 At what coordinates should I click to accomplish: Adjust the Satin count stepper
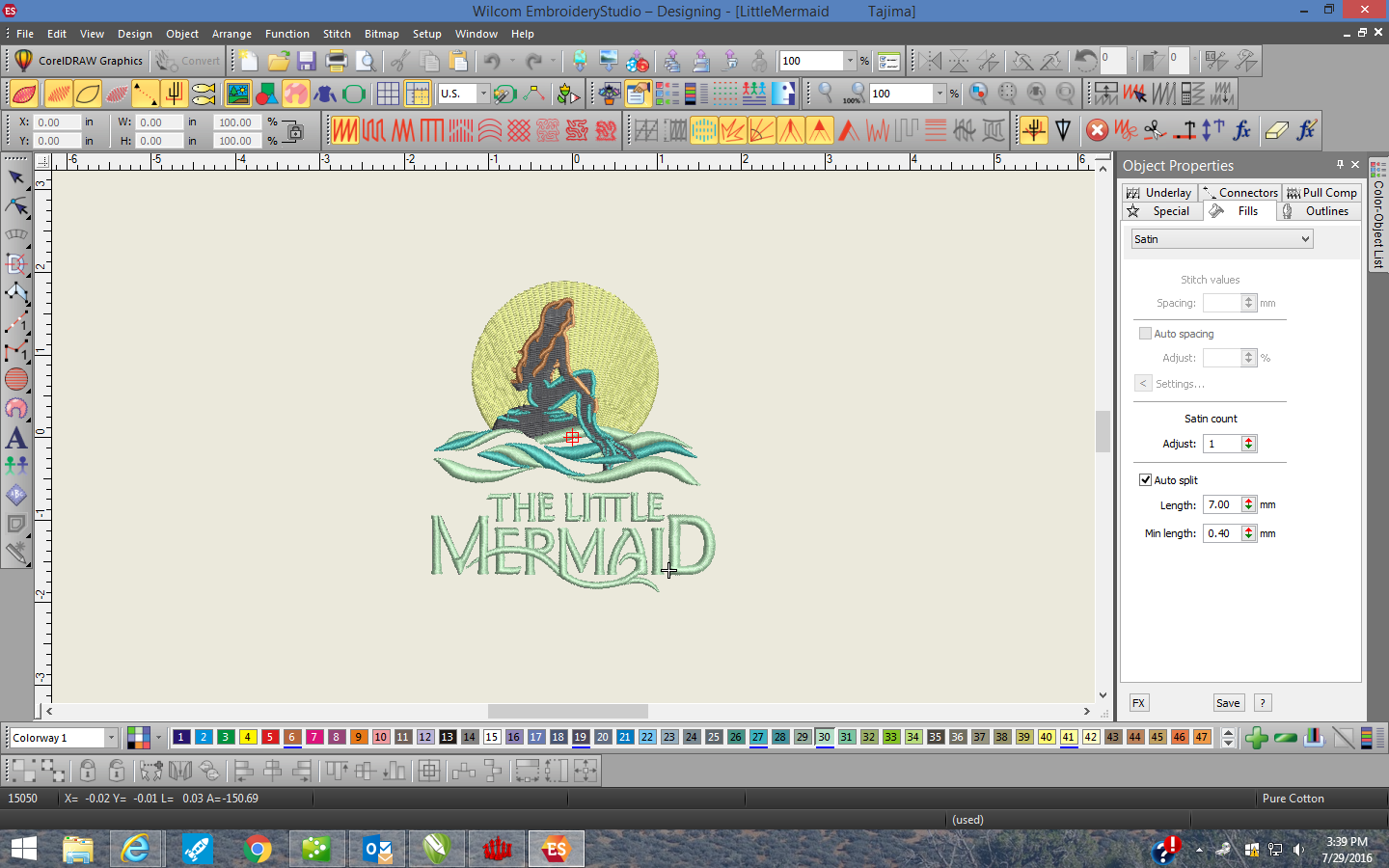[x=1248, y=444]
